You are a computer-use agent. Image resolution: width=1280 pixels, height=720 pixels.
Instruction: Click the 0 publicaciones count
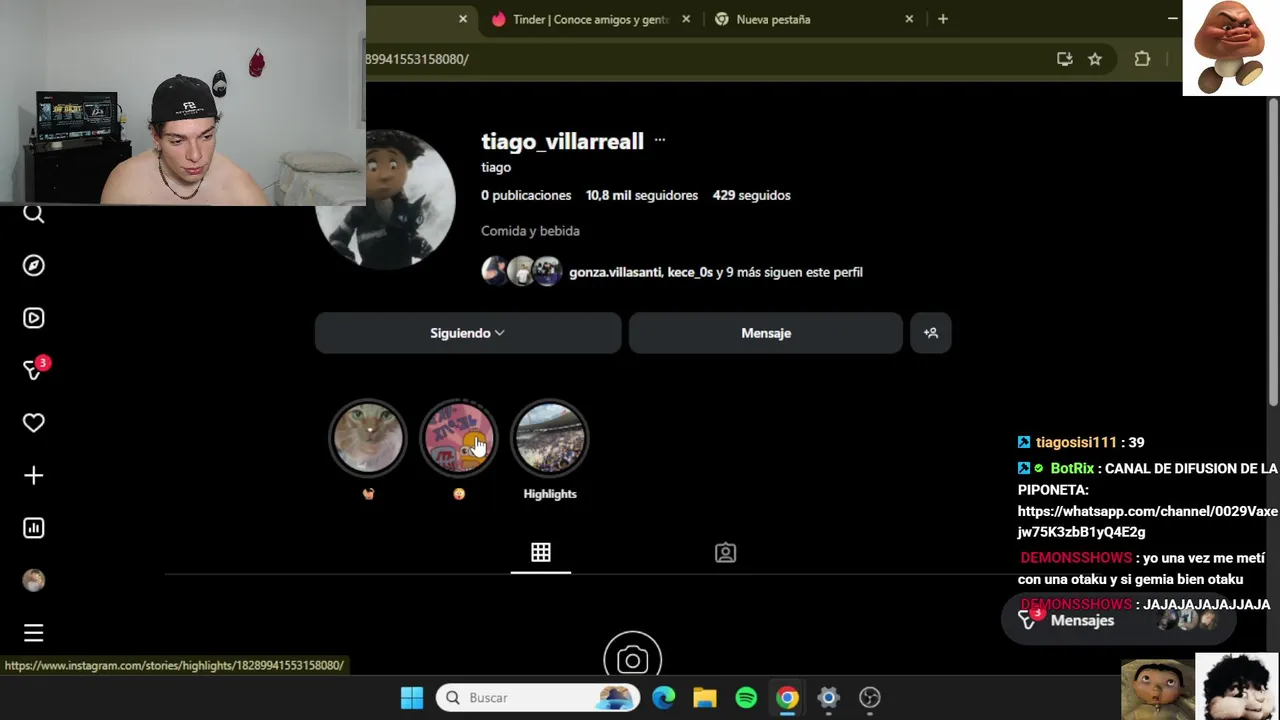(526, 195)
